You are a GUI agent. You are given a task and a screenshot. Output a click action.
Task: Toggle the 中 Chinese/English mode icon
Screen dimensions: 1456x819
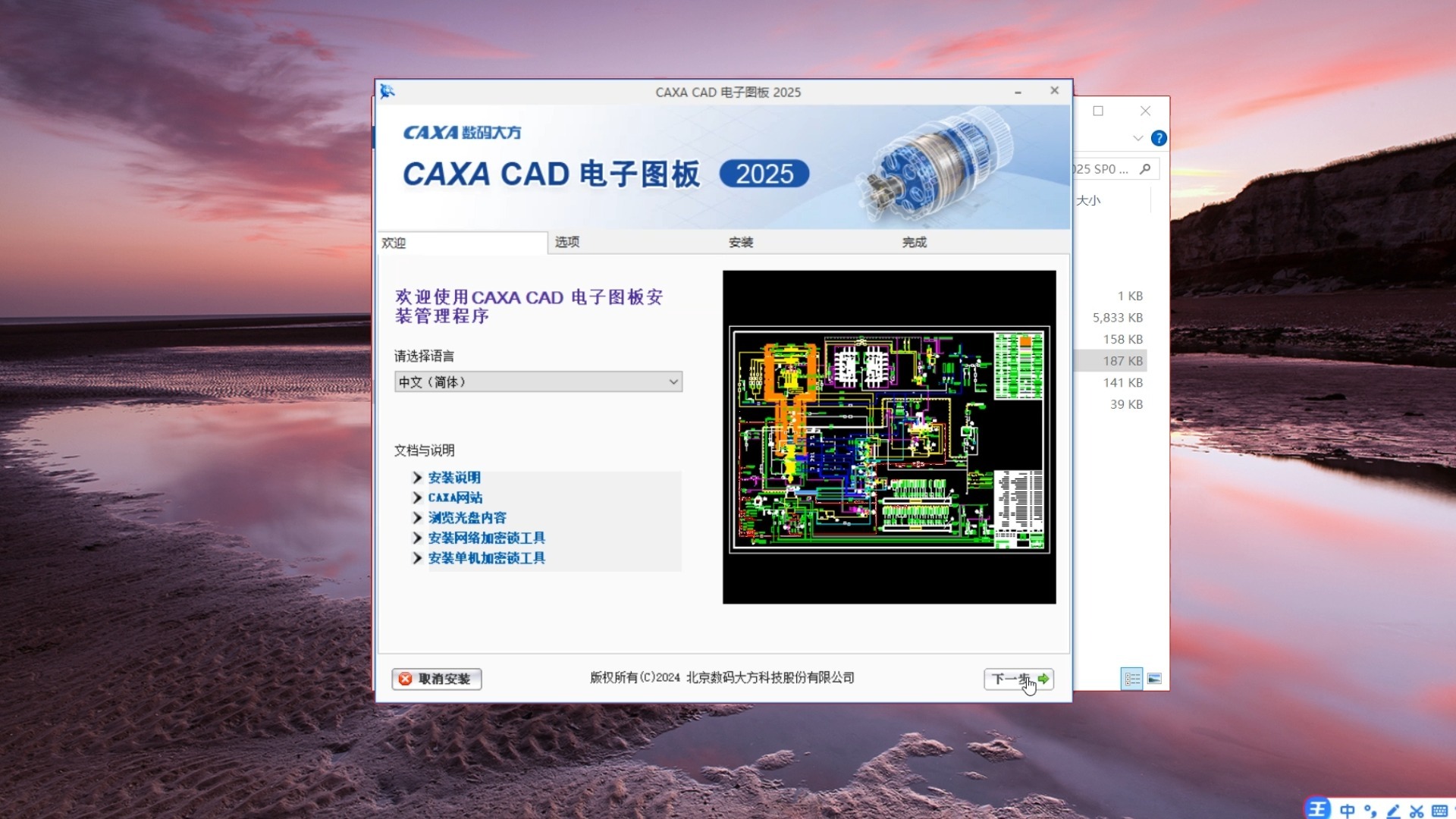tap(1348, 811)
